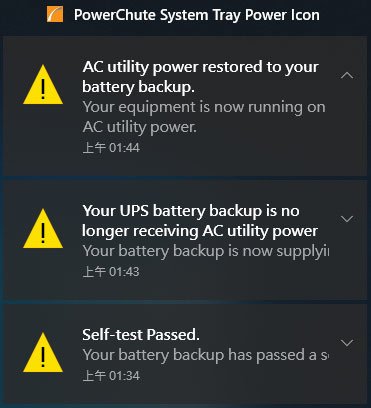Collapse the AC utility power restored notification

tap(347, 76)
